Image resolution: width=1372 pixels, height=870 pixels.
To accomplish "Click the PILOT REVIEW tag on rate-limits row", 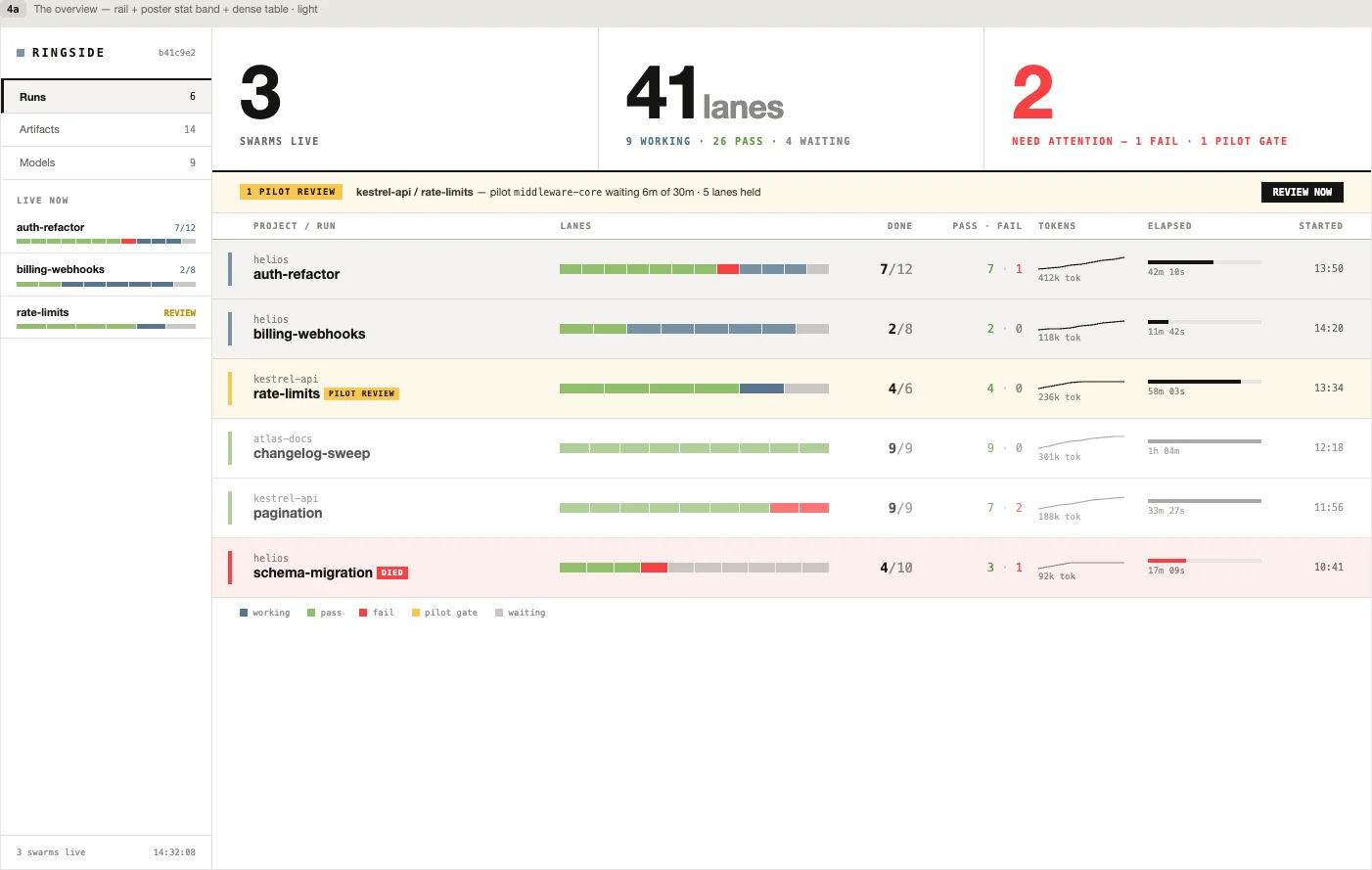I will (362, 393).
